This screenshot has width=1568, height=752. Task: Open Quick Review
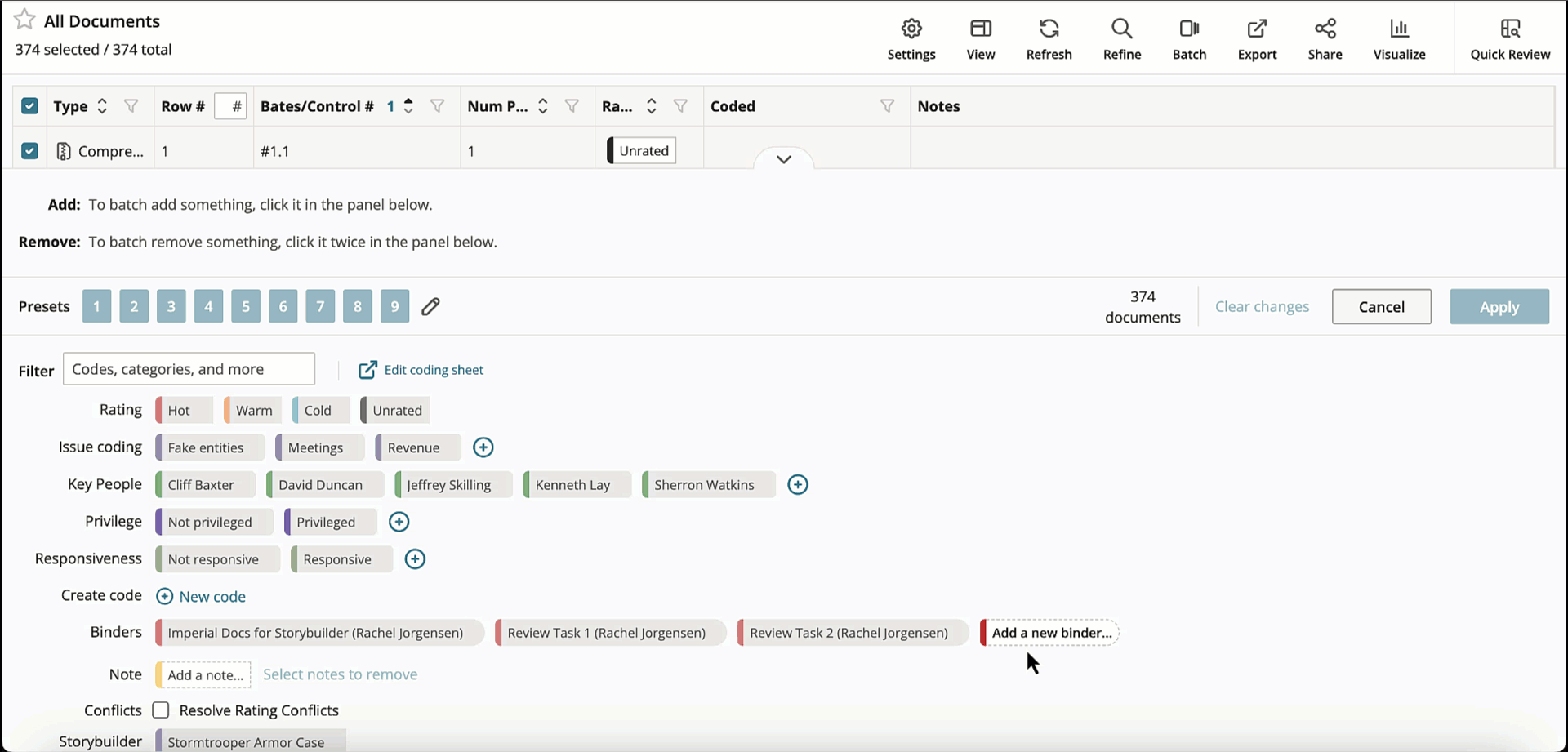1510,37
